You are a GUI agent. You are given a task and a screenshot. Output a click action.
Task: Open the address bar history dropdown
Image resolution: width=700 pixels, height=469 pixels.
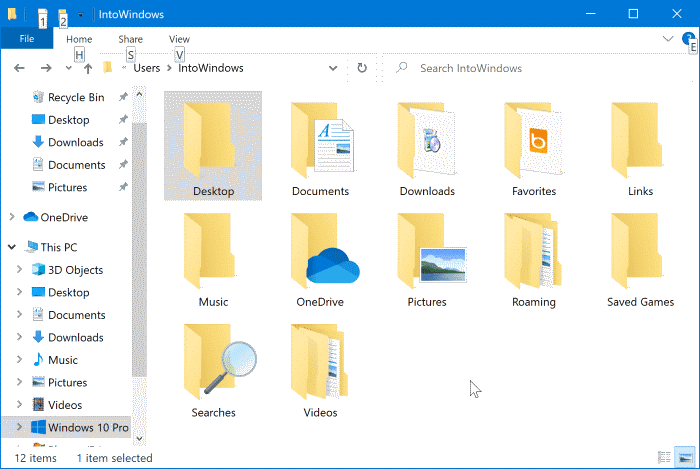(x=333, y=68)
